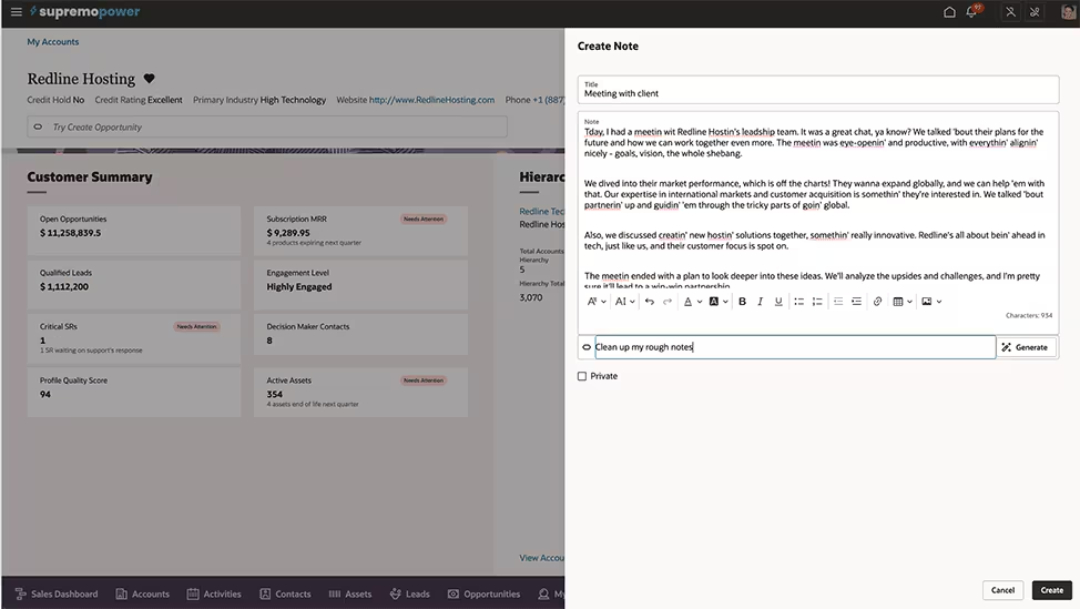1080x609 pixels.
Task: Click the Create button to save the note
Action: pos(1053,590)
